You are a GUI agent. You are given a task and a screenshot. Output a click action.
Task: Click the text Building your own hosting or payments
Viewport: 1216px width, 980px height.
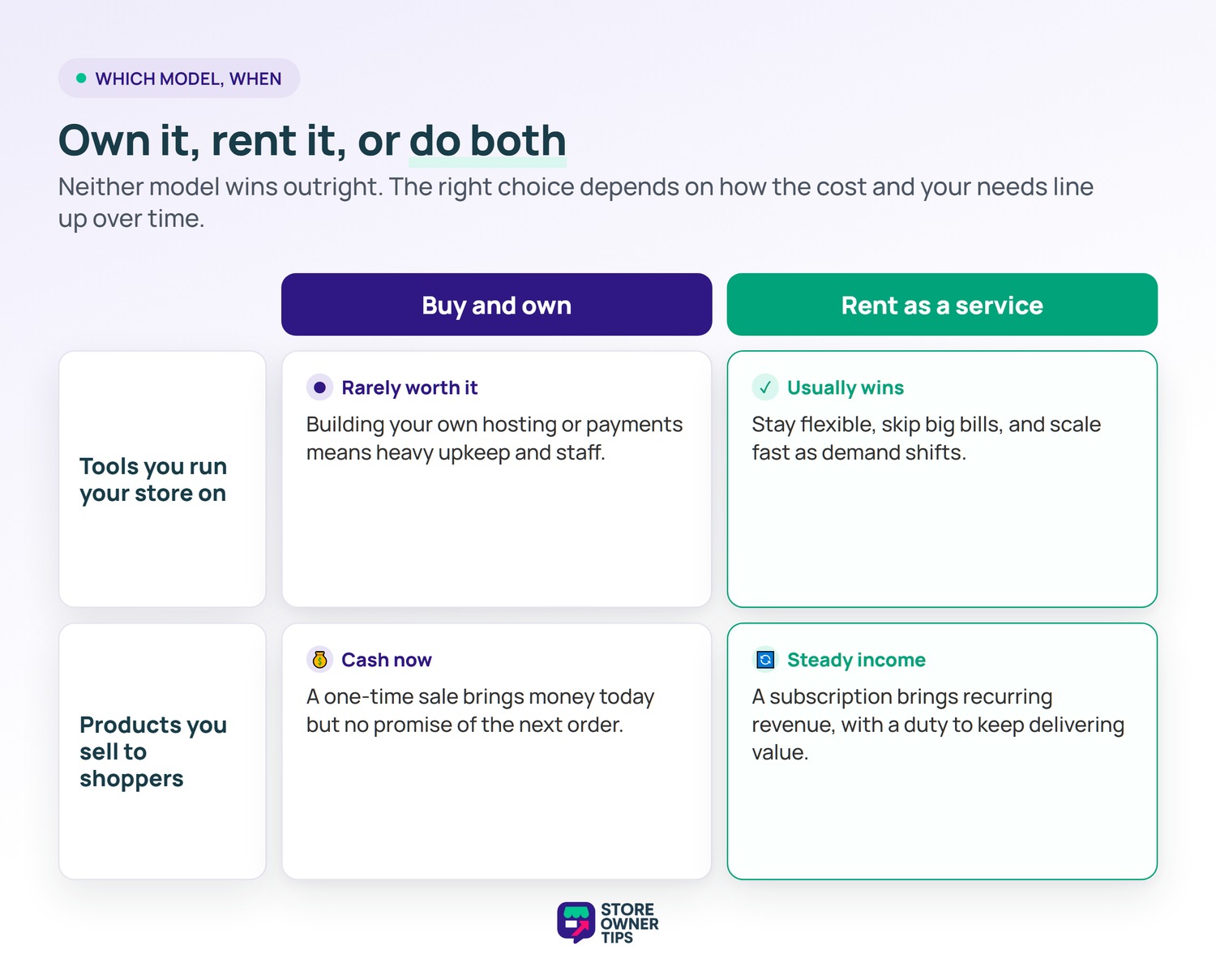[x=495, y=439]
